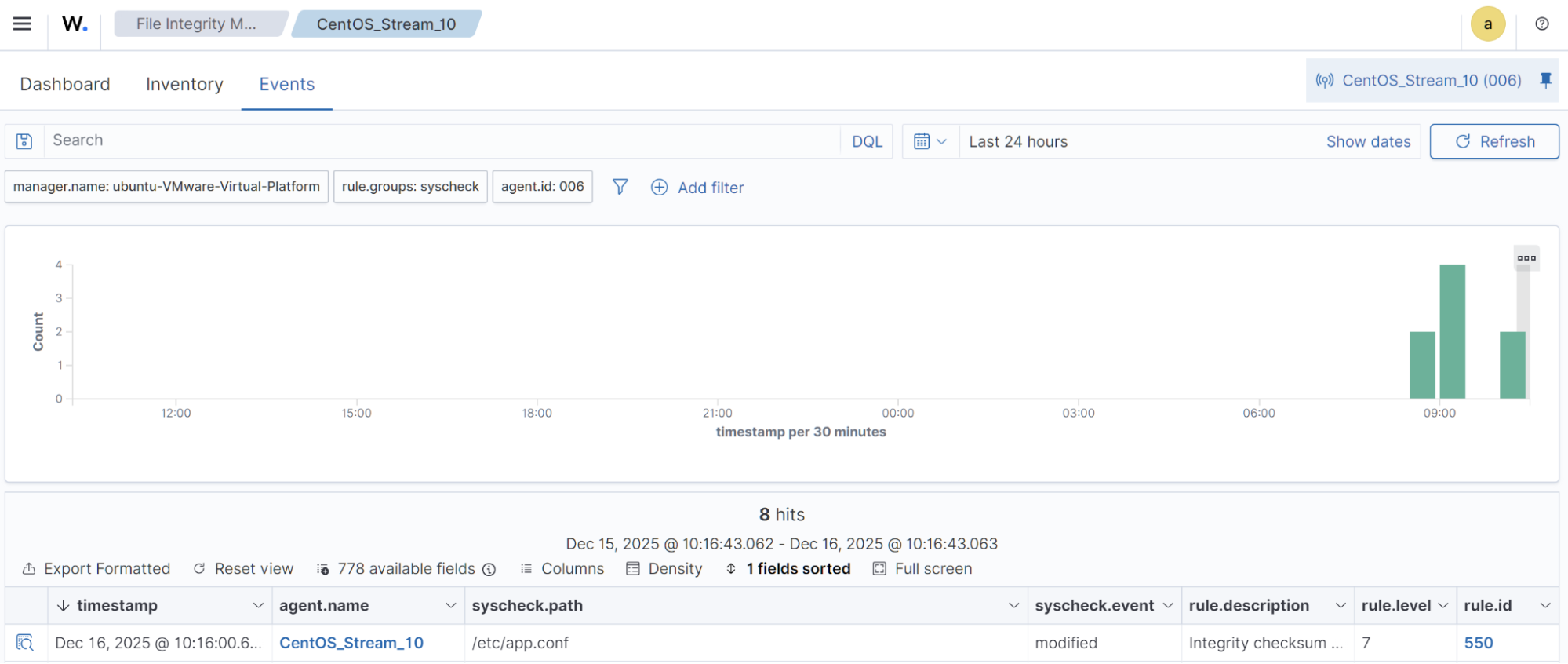Image resolution: width=1568 pixels, height=664 pixels.
Task: Open the Density options
Action: [664, 568]
